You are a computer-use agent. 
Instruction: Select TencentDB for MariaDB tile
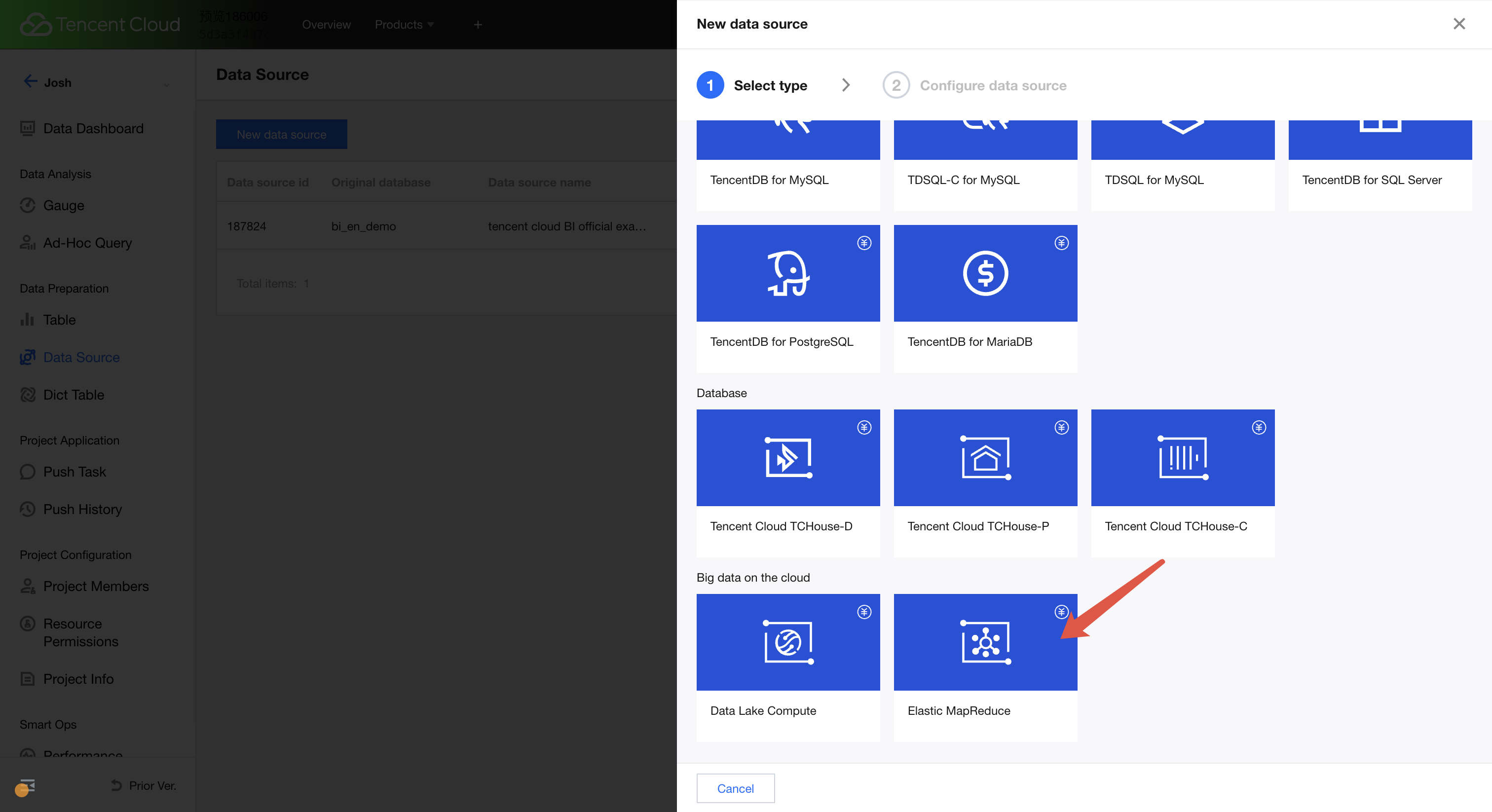(985, 297)
